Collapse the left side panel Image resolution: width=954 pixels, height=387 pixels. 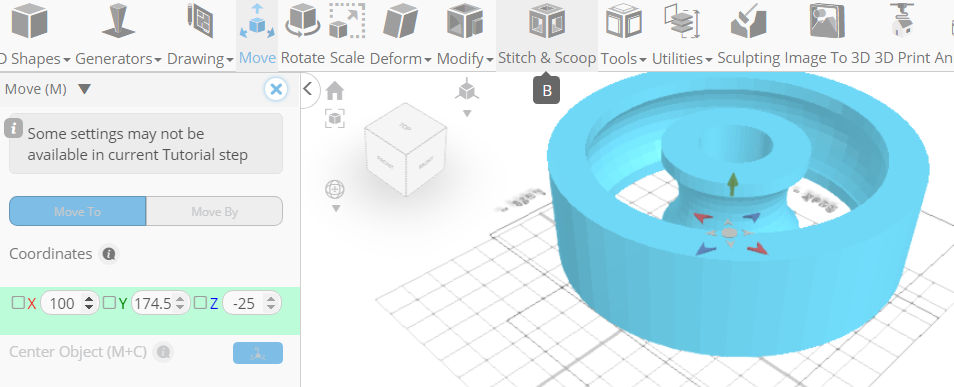tap(307, 89)
